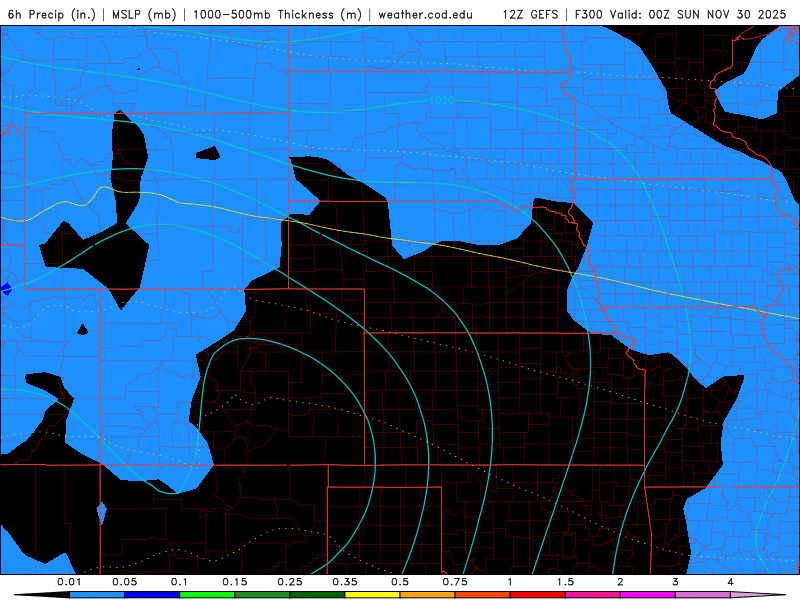Click the 'Valid: 00Z SUN NOV 30 2025' text

697,14
